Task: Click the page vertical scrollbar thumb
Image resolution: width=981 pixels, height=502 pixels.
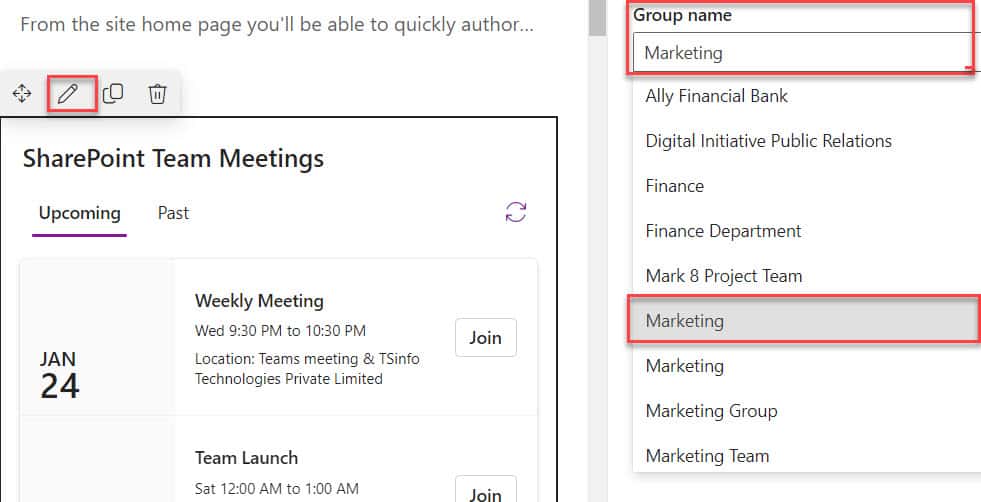Action: pos(597,18)
